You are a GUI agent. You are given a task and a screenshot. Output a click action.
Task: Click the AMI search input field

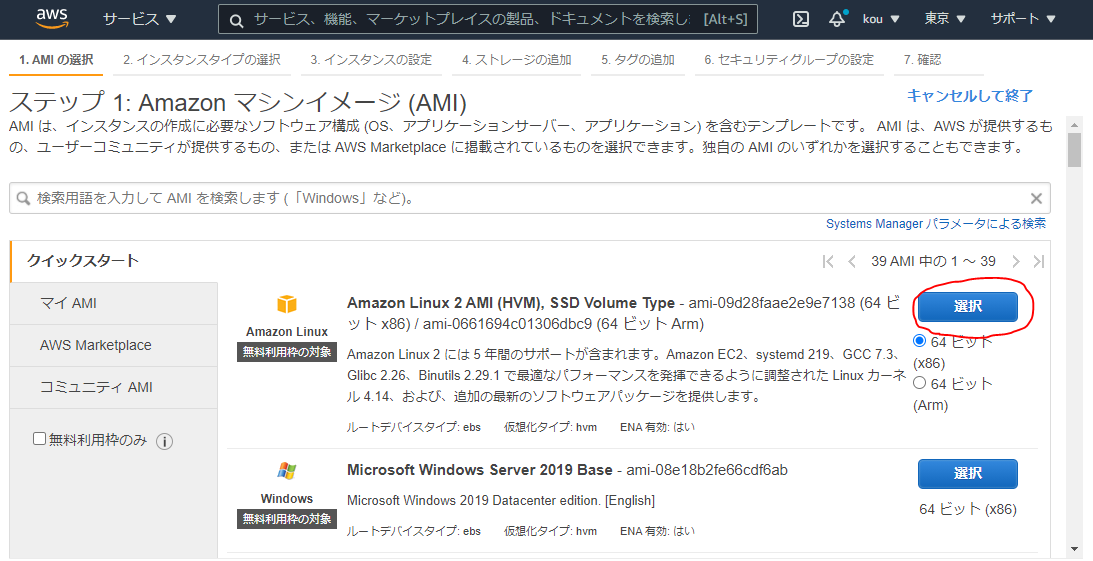coord(530,199)
